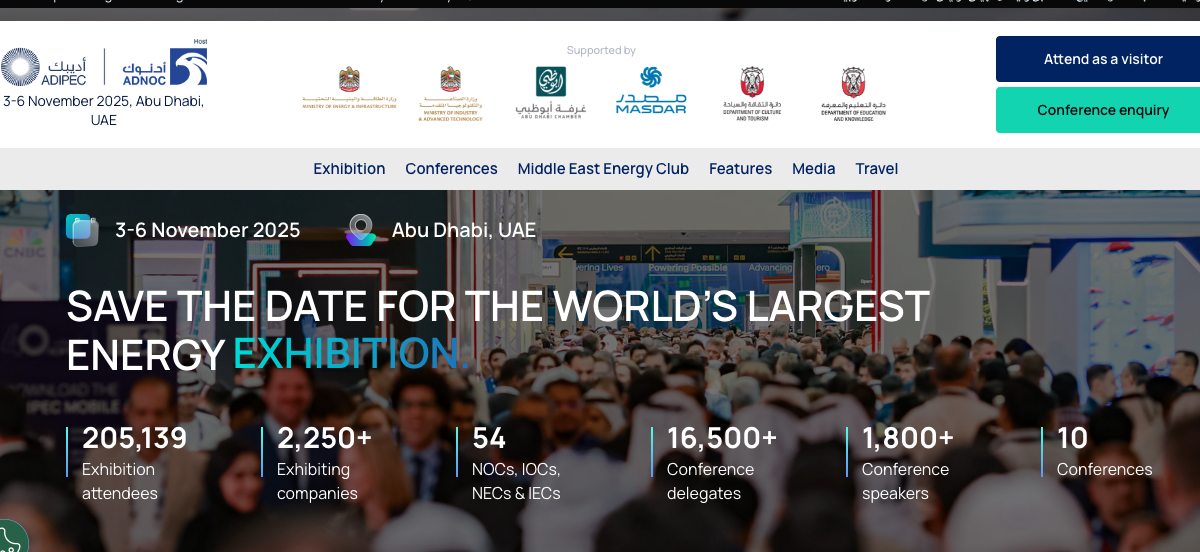This screenshot has height=552, width=1200.
Task: Click the ADIPEC logo in header
Action: (44, 68)
